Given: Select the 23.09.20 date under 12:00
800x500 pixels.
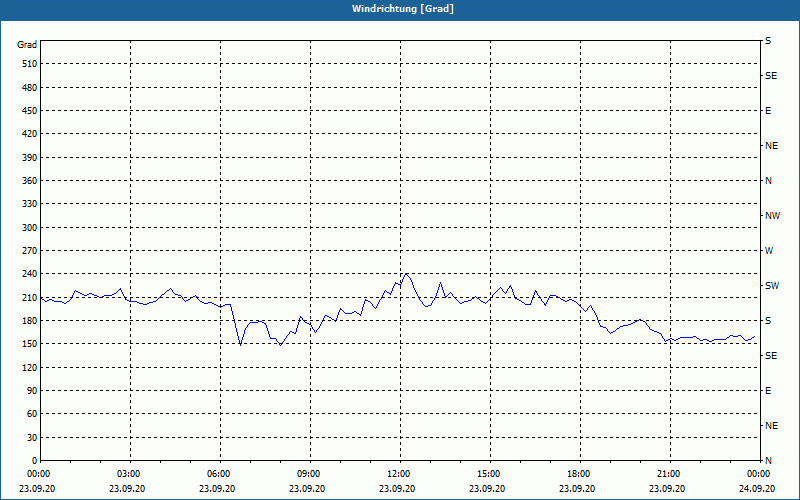Looking at the screenshot, I should click(x=397, y=489).
